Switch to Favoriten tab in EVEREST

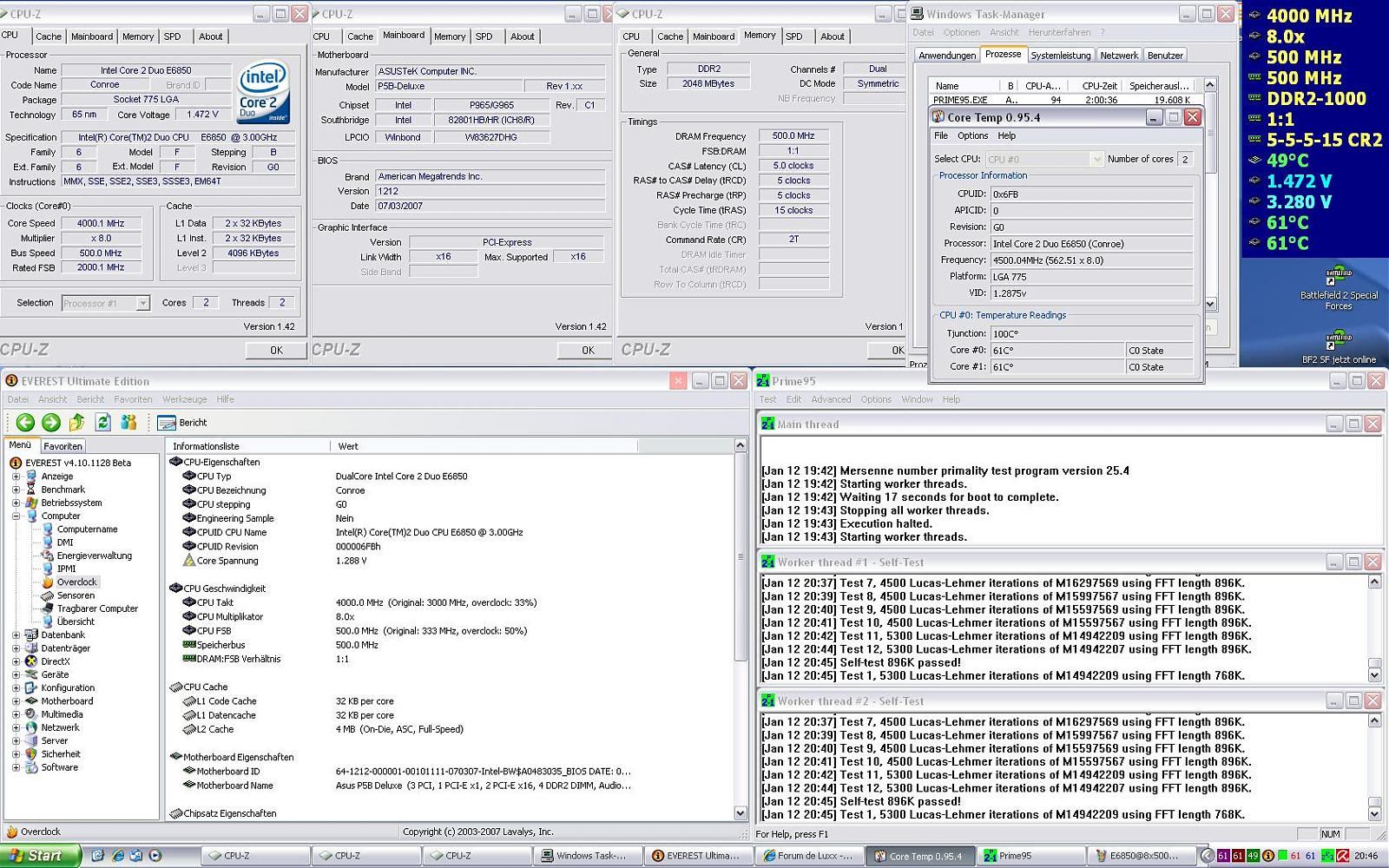[63, 446]
